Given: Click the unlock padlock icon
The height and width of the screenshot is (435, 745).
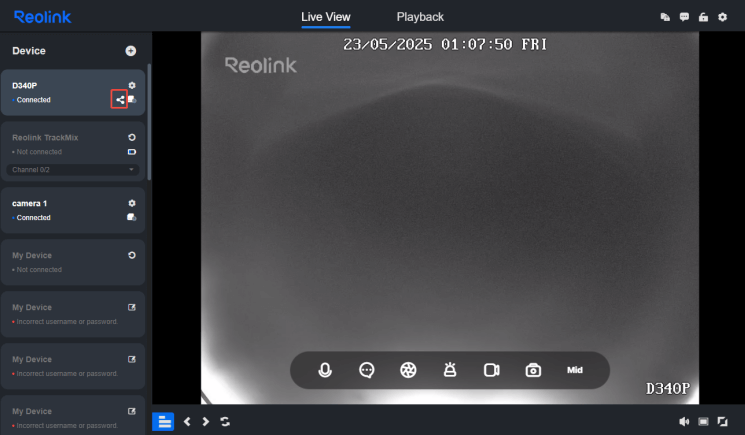Looking at the screenshot, I should pos(703,17).
